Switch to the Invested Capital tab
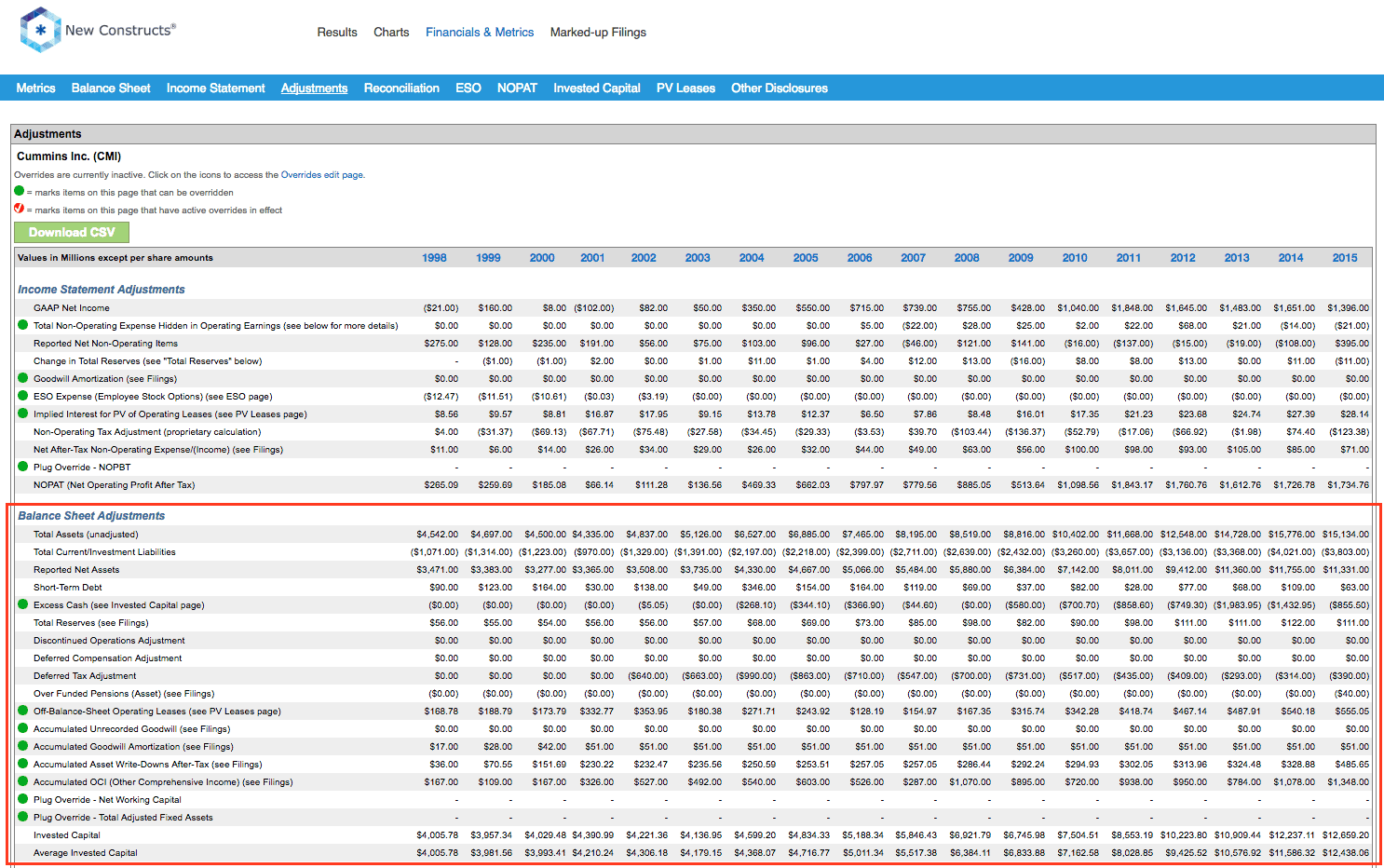The height and width of the screenshot is (868, 1384). (597, 88)
